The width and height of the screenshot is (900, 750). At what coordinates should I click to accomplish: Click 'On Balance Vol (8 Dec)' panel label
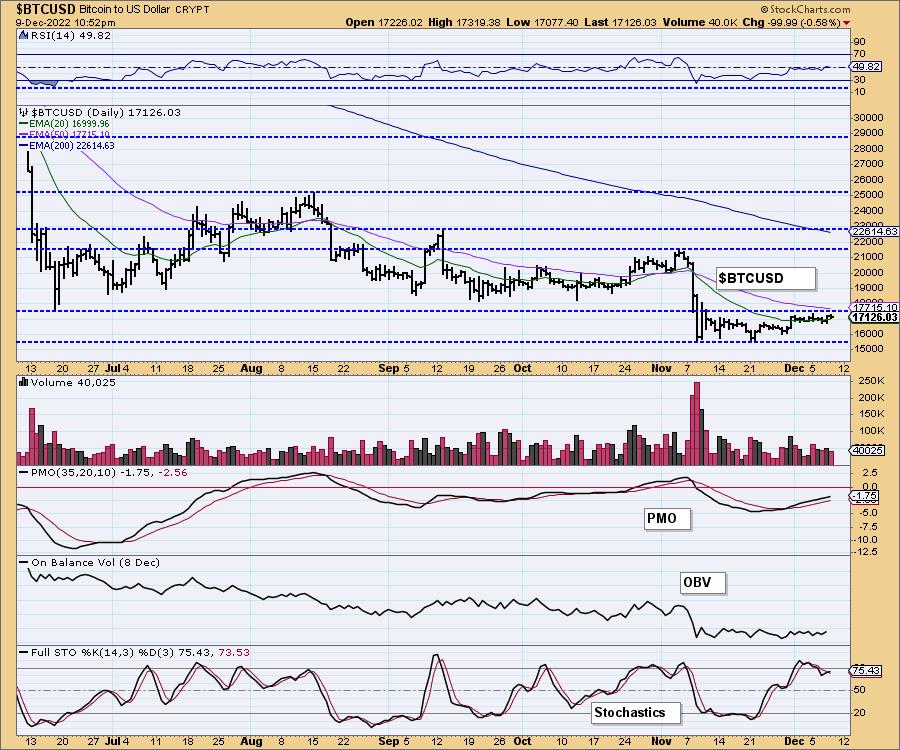pyautogui.click(x=95, y=562)
